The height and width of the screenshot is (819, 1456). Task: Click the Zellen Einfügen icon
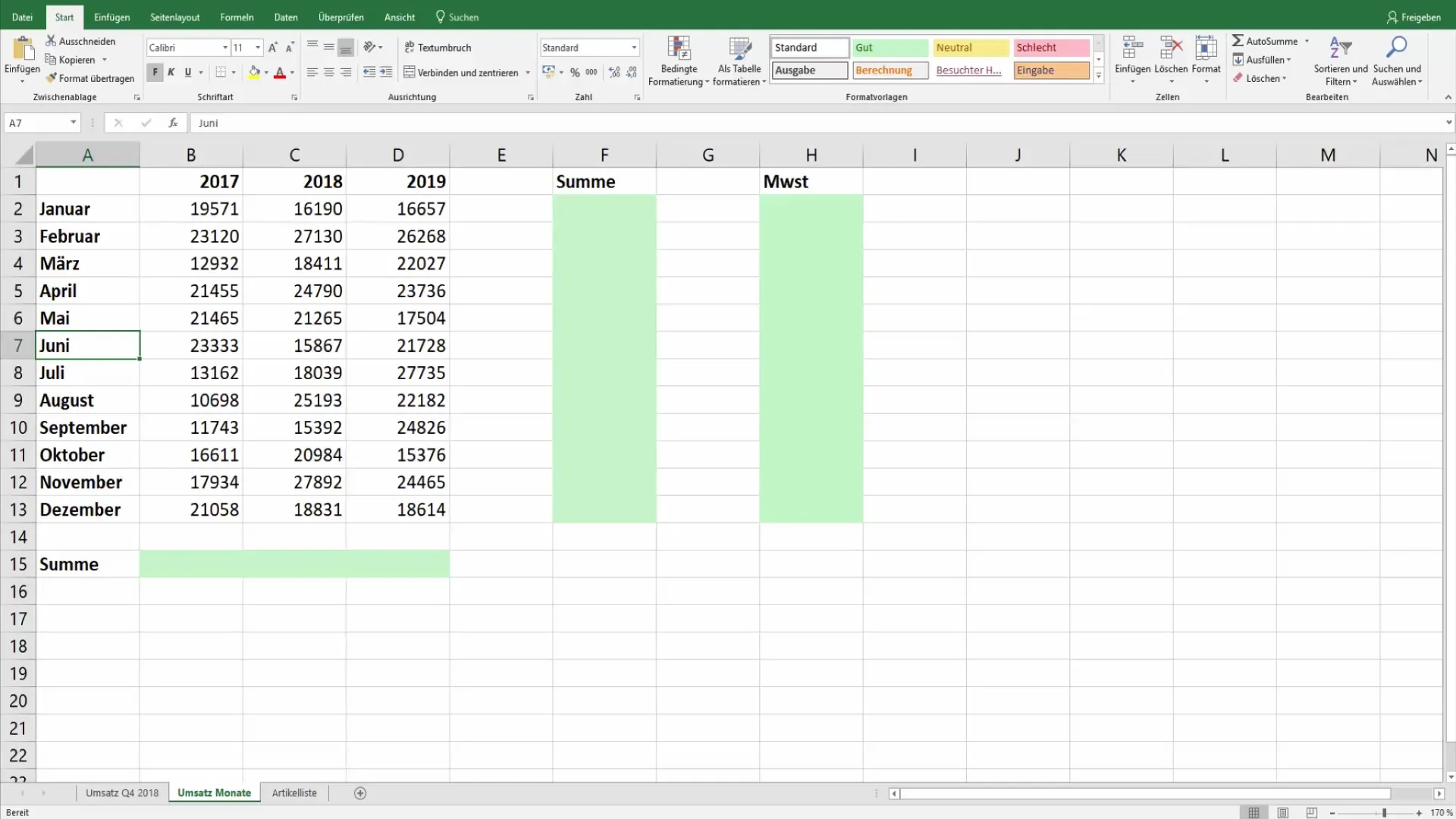pyautogui.click(x=1133, y=48)
